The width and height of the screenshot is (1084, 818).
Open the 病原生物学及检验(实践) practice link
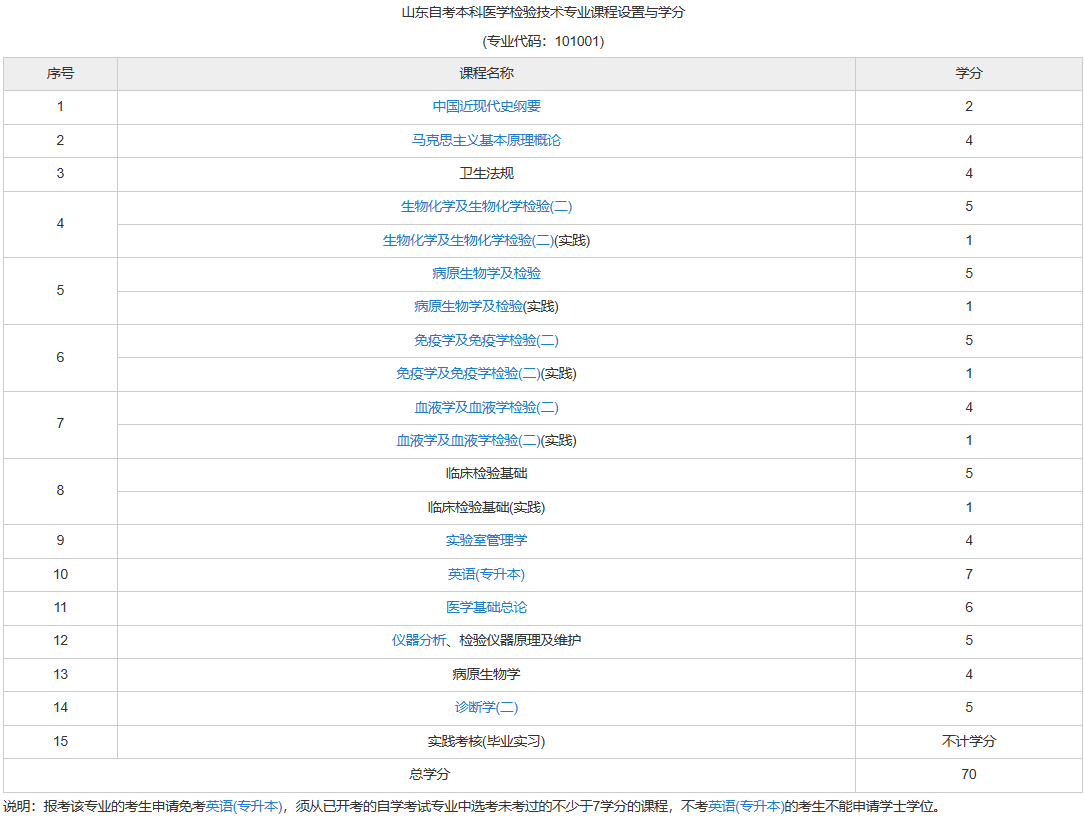pos(485,306)
